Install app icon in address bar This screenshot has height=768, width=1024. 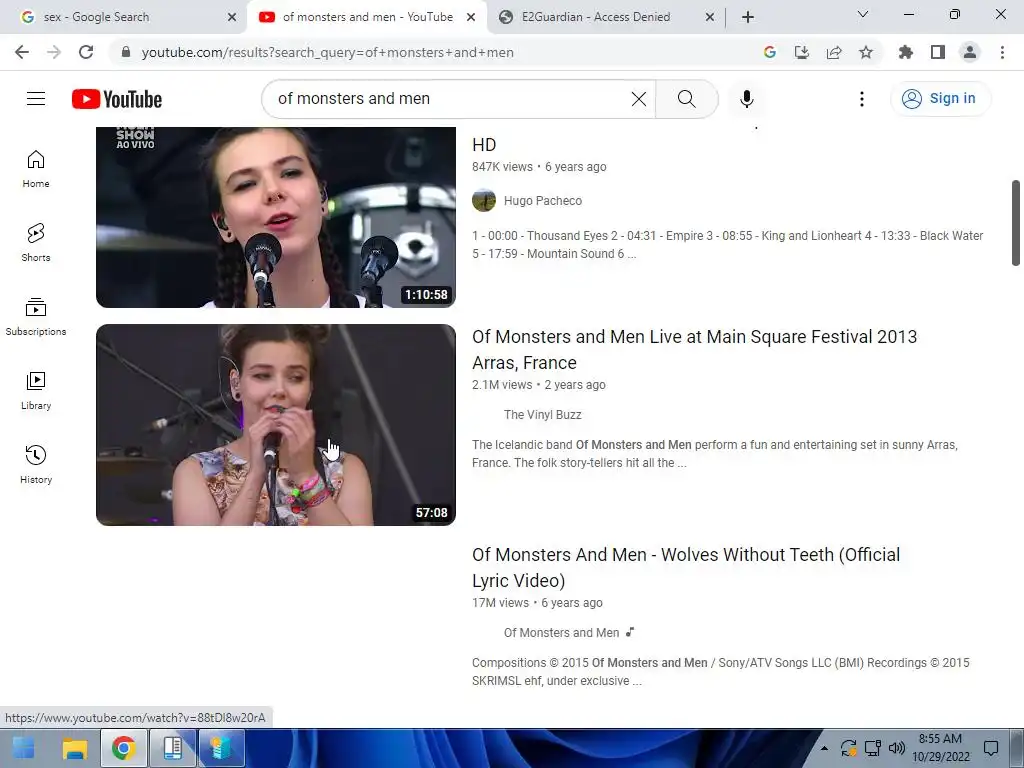pyautogui.click(x=802, y=52)
